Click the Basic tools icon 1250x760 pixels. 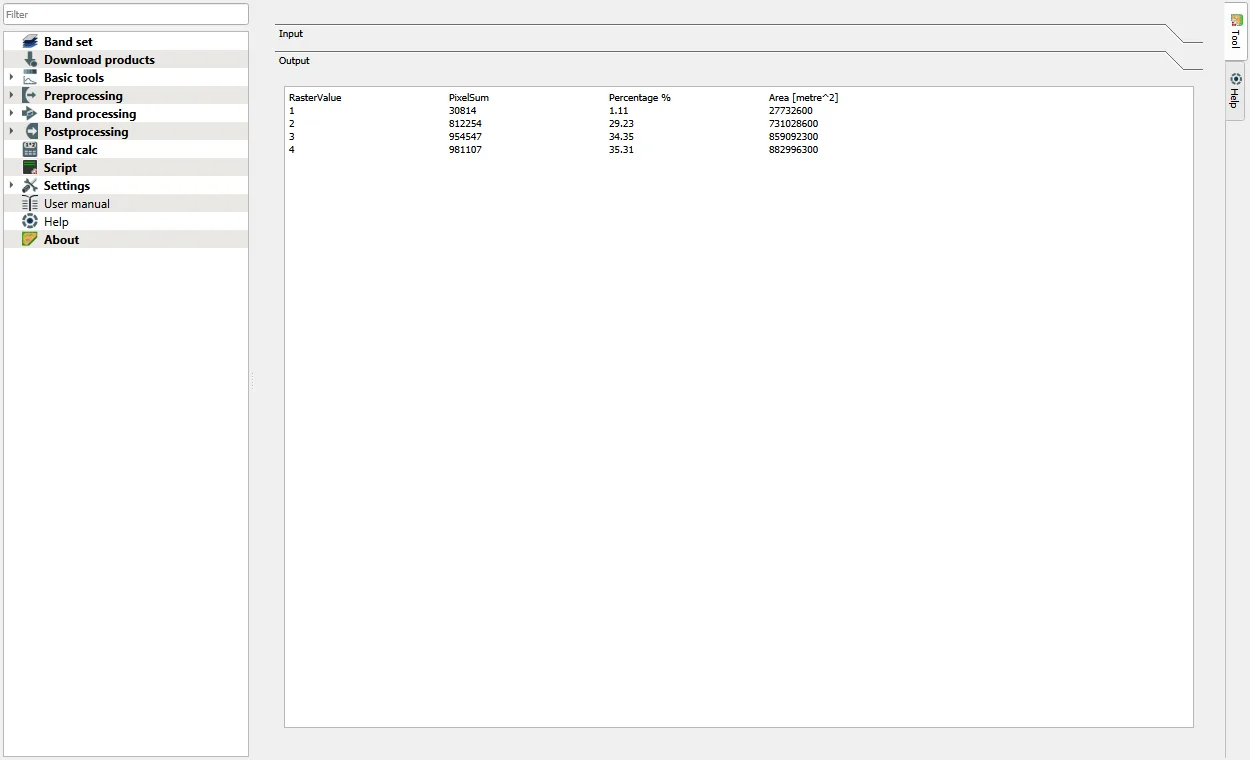(30, 78)
